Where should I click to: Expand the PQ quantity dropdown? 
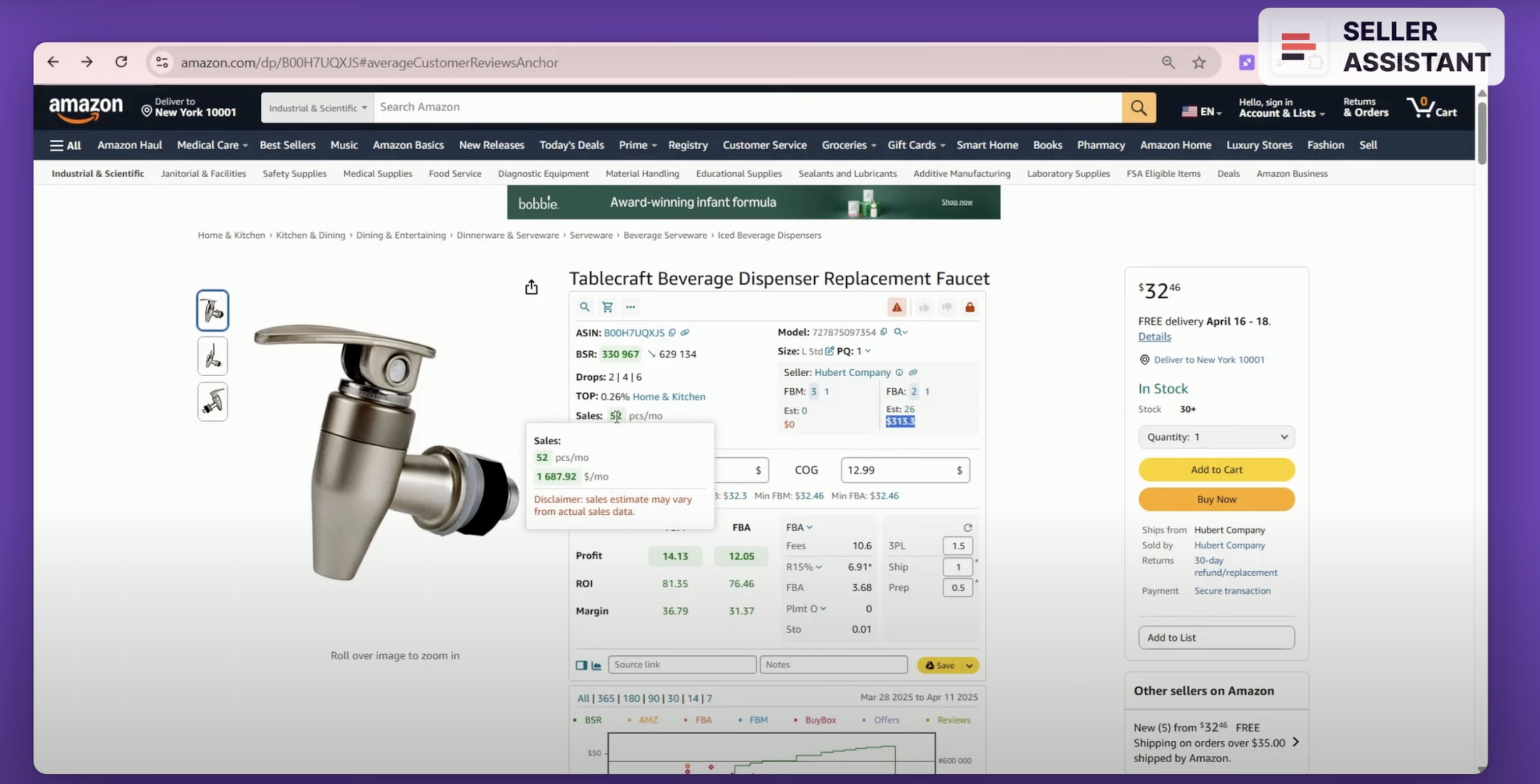[867, 351]
